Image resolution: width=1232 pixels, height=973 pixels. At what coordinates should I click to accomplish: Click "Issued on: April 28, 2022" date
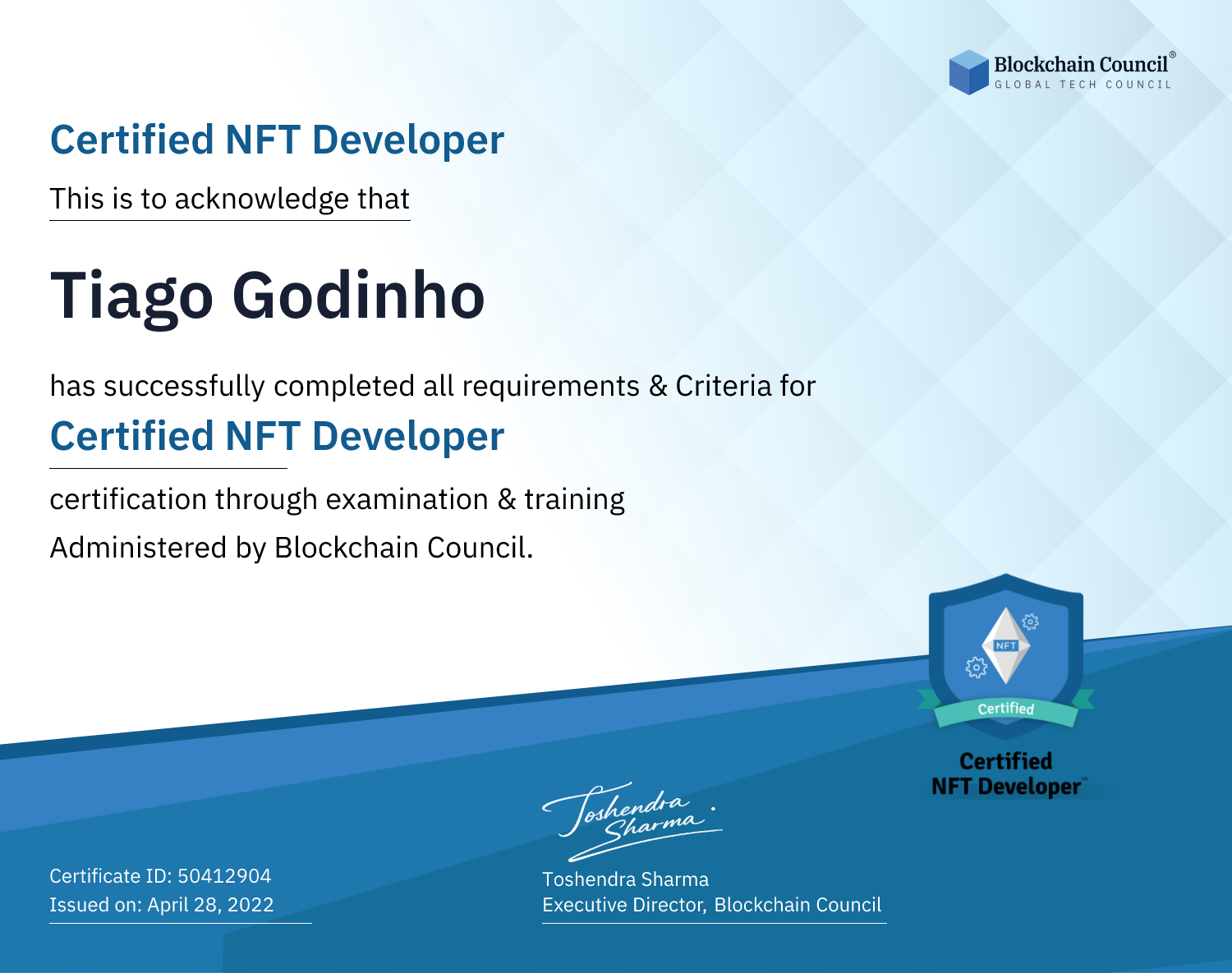tap(162, 905)
